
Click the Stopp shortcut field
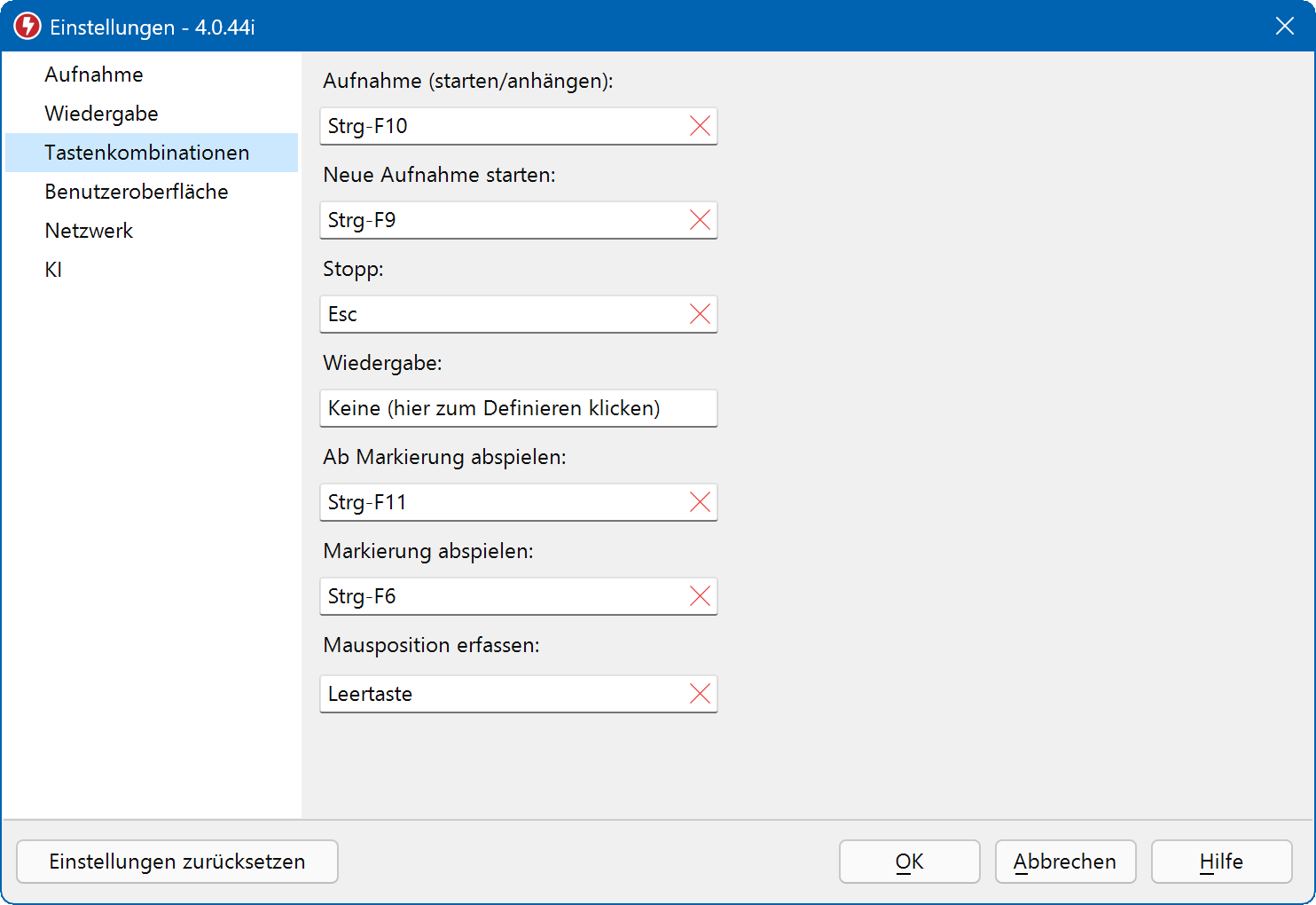(501, 314)
